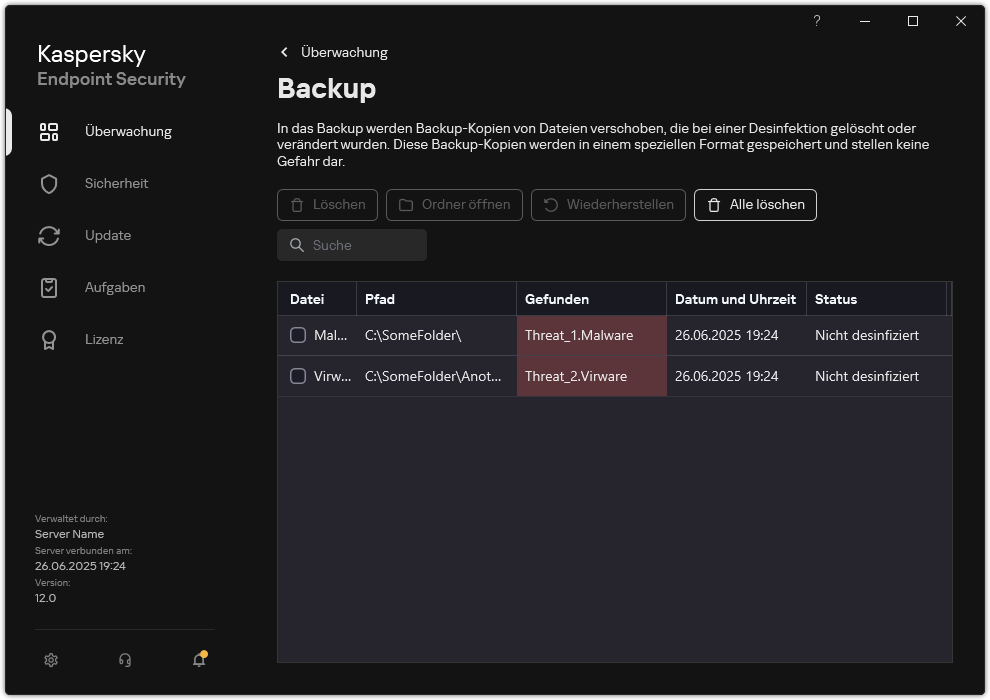Open the Aufgaben section in the sidebar

(x=114, y=288)
